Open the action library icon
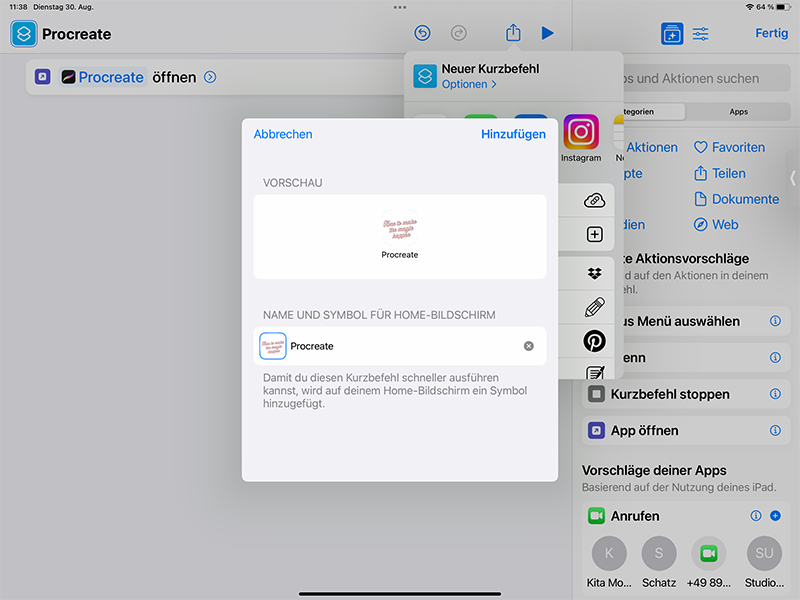The height and width of the screenshot is (600, 800). click(672, 34)
